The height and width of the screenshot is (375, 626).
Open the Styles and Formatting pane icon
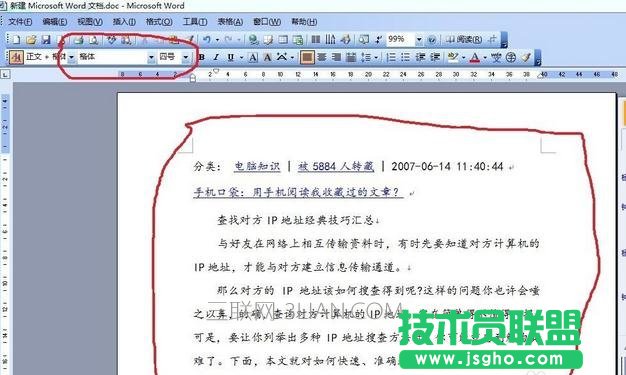coord(16,57)
